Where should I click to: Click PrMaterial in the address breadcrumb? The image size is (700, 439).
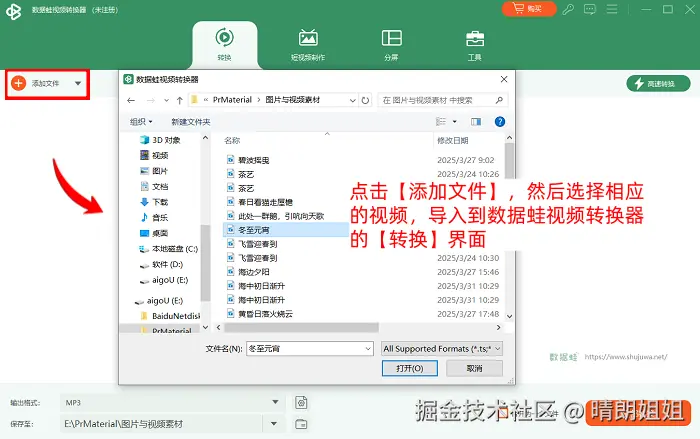[x=232, y=100]
